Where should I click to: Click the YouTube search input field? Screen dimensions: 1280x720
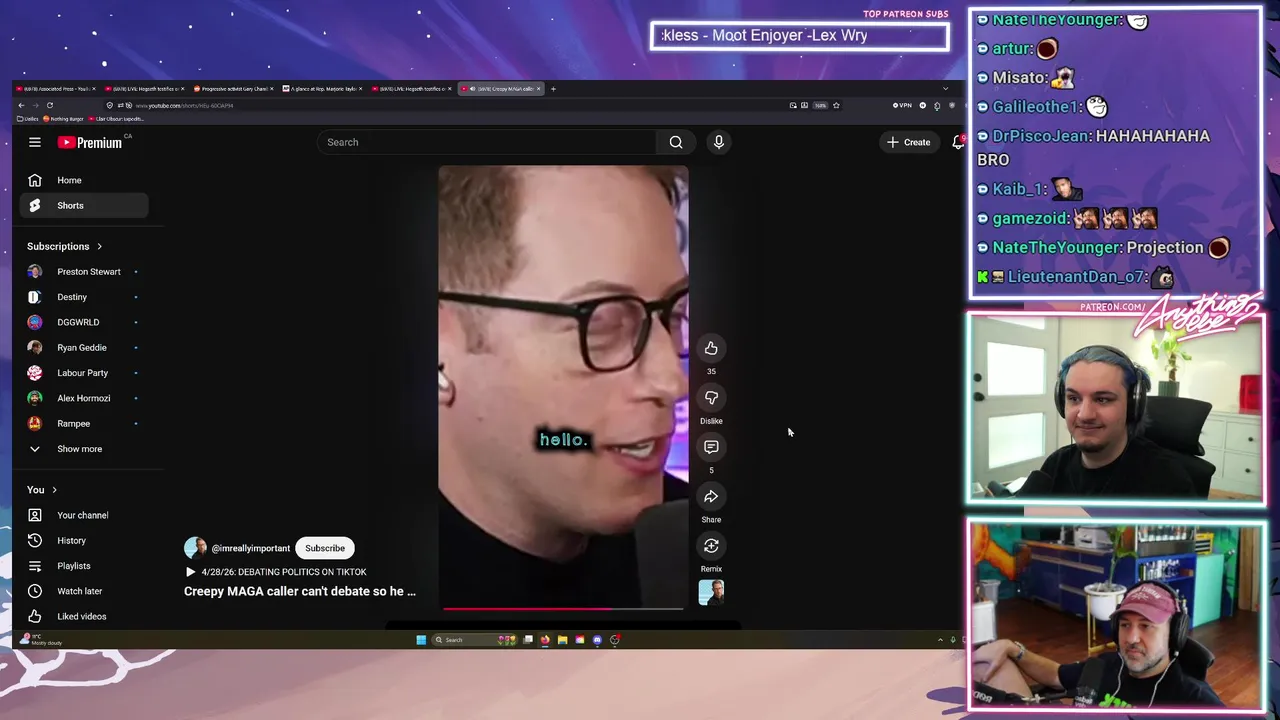pyautogui.click(x=487, y=142)
